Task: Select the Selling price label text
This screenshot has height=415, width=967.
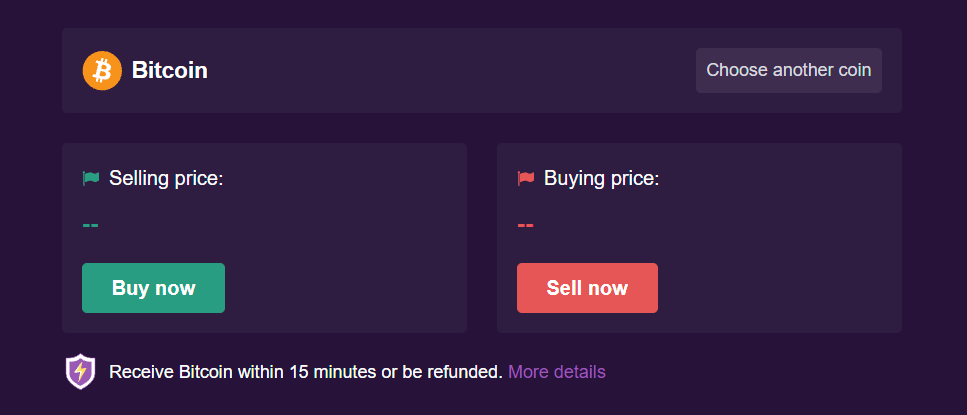Action: tap(166, 179)
